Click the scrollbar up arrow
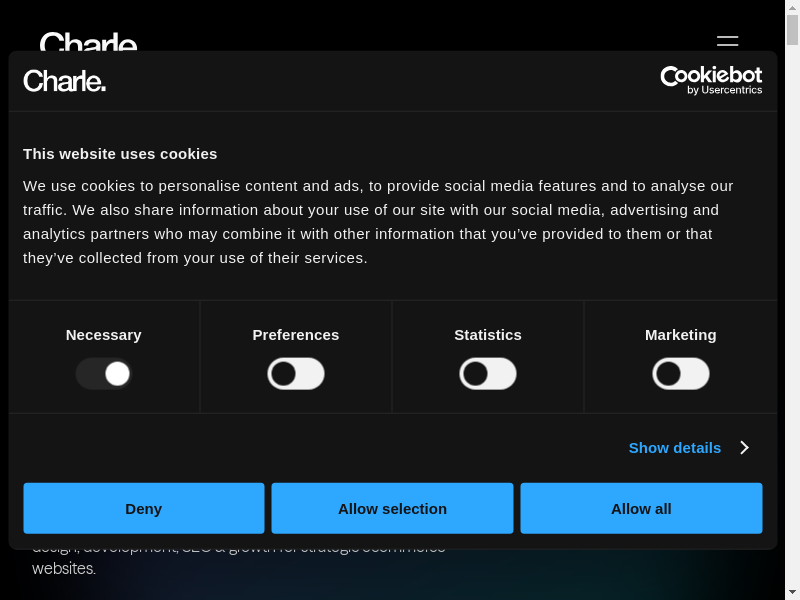The height and width of the screenshot is (600, 800). [792, 8]
